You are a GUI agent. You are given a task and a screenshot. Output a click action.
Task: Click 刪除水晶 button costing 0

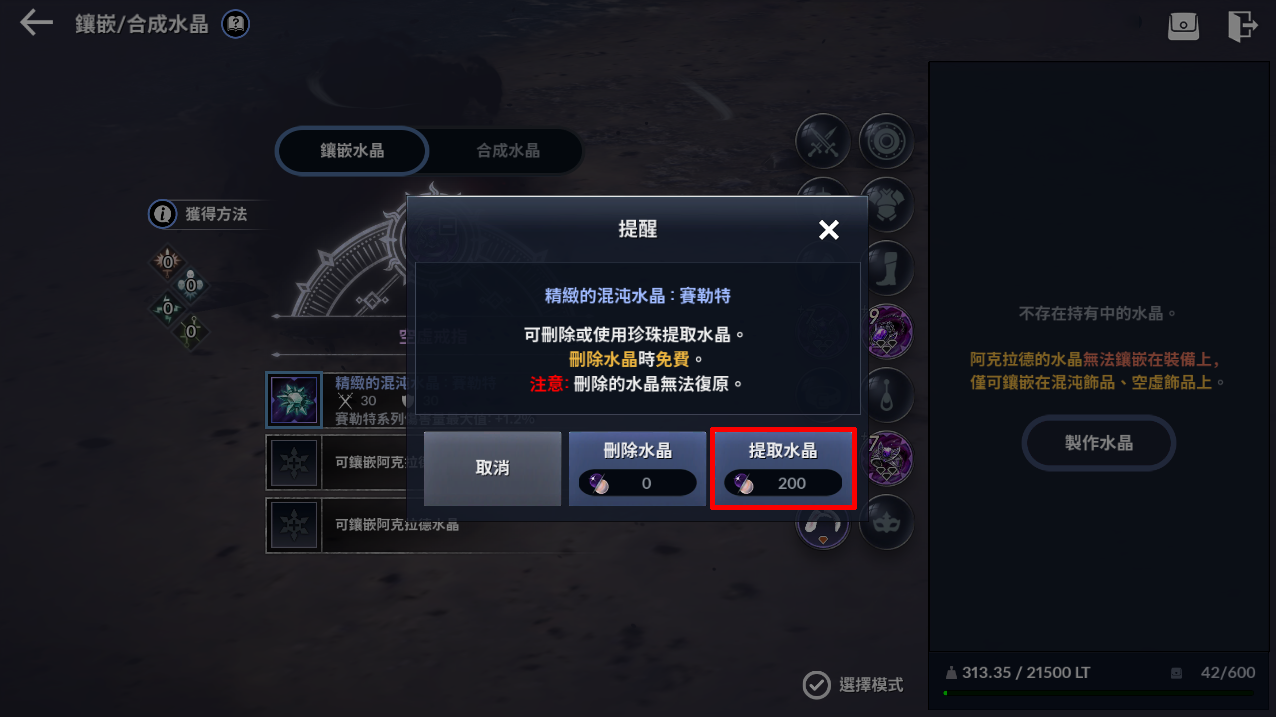tap(638, 468)
